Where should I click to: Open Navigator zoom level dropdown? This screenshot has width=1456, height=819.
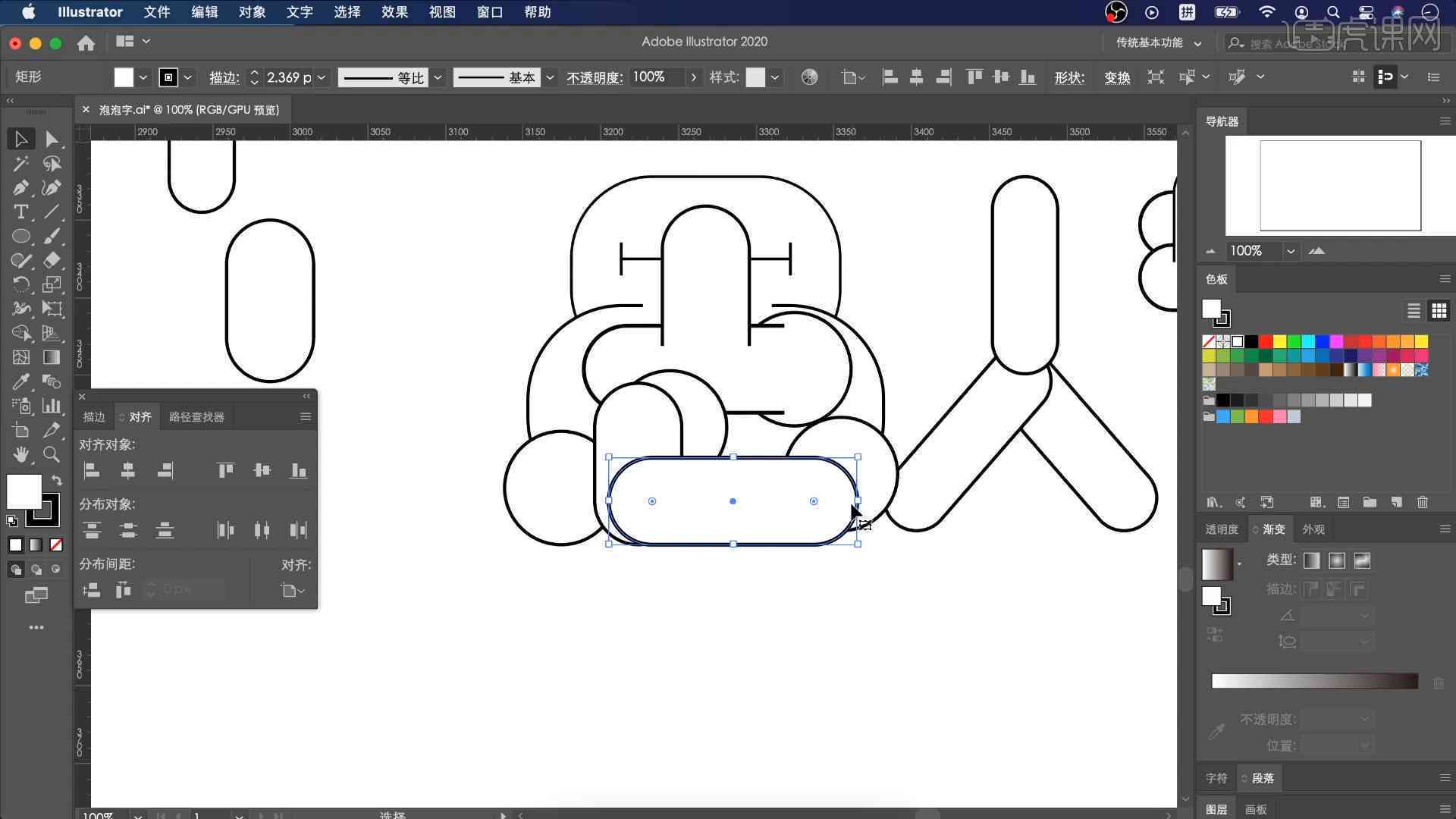click(1290, 251)
